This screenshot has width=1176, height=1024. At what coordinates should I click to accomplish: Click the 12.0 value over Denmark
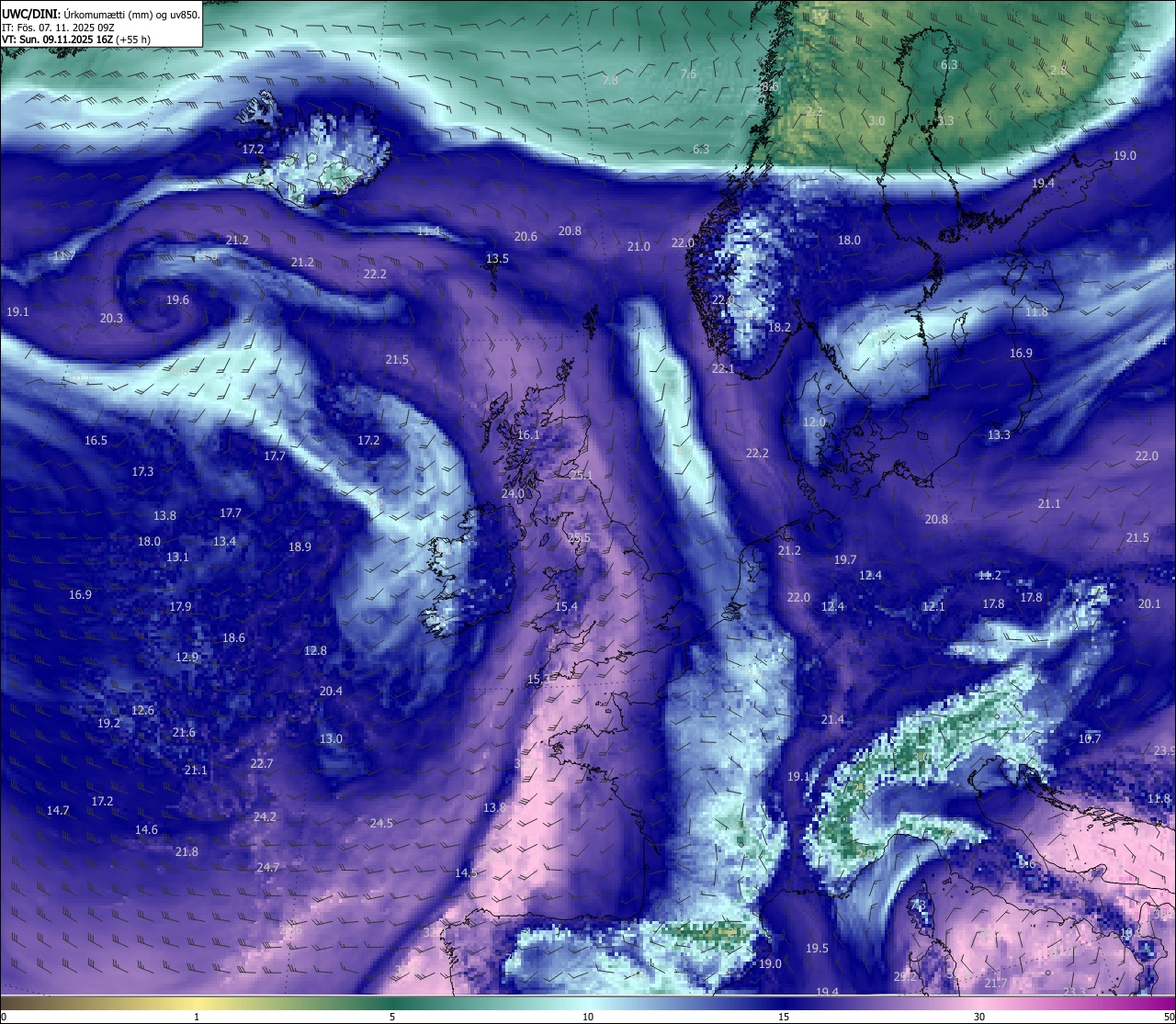814,422
